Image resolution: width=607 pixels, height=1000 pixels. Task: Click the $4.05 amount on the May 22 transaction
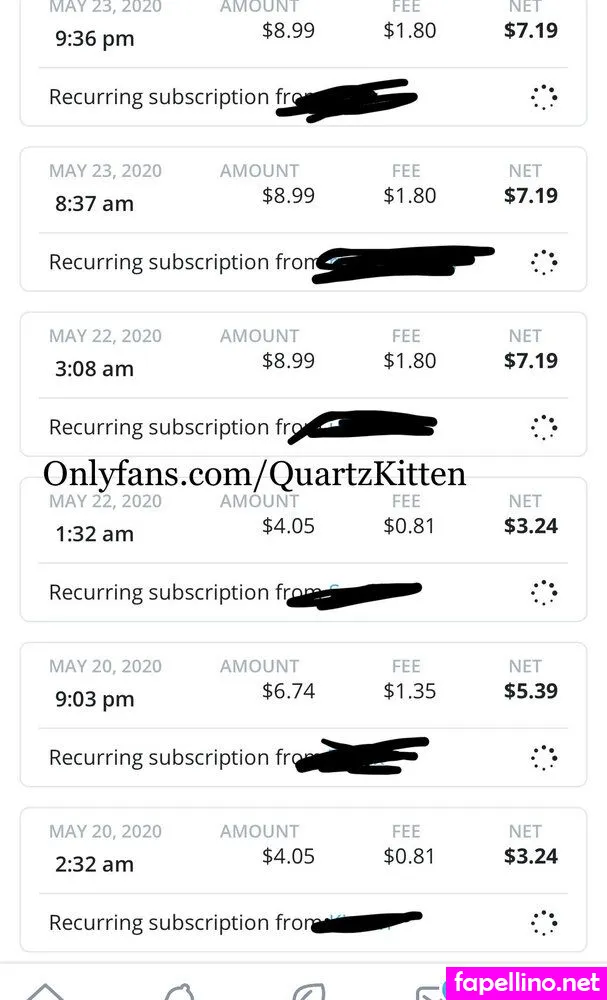pos(288,525)
